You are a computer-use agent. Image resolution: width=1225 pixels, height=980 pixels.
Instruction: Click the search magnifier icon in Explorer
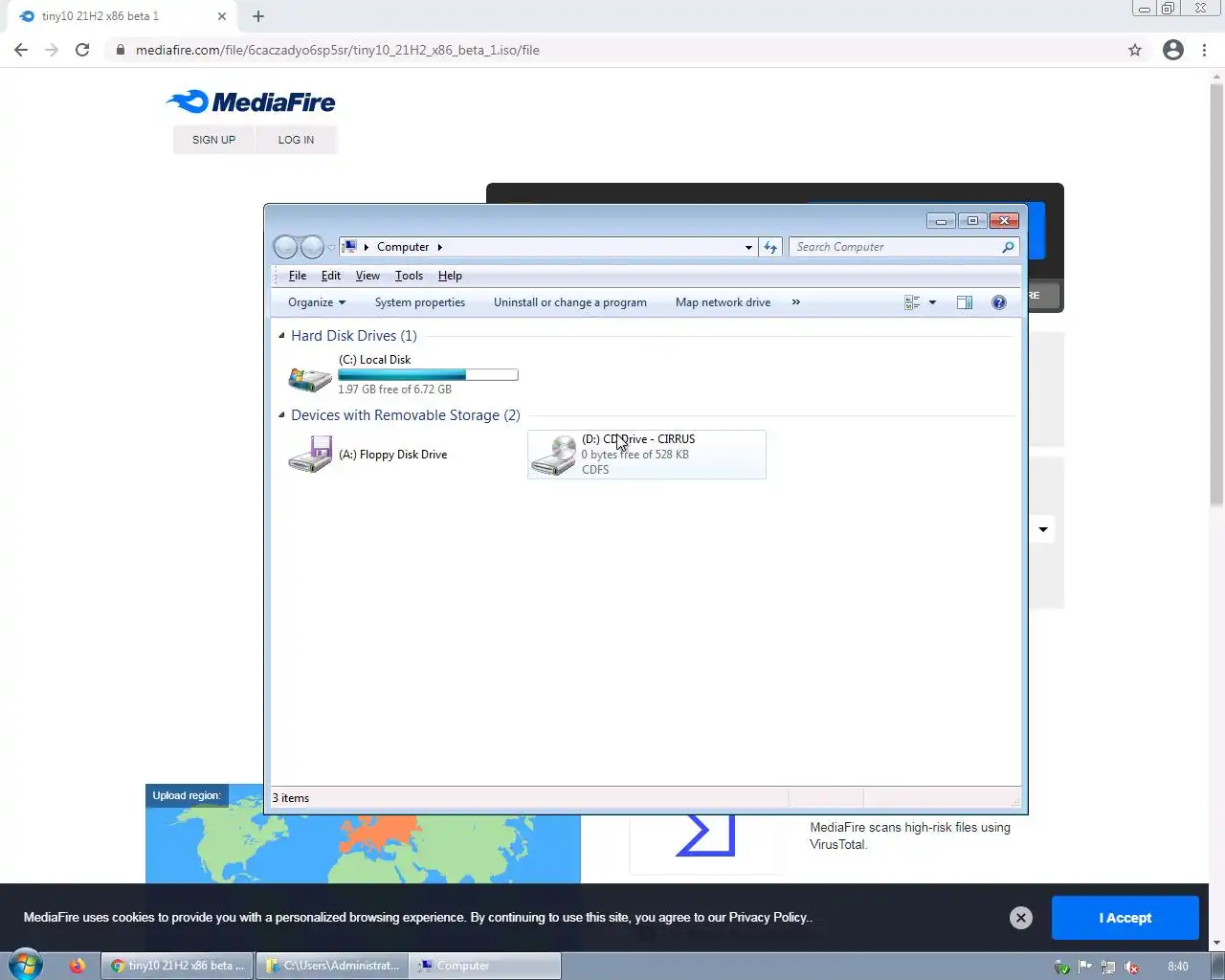pyautogui.click(x=1008, y=247)
